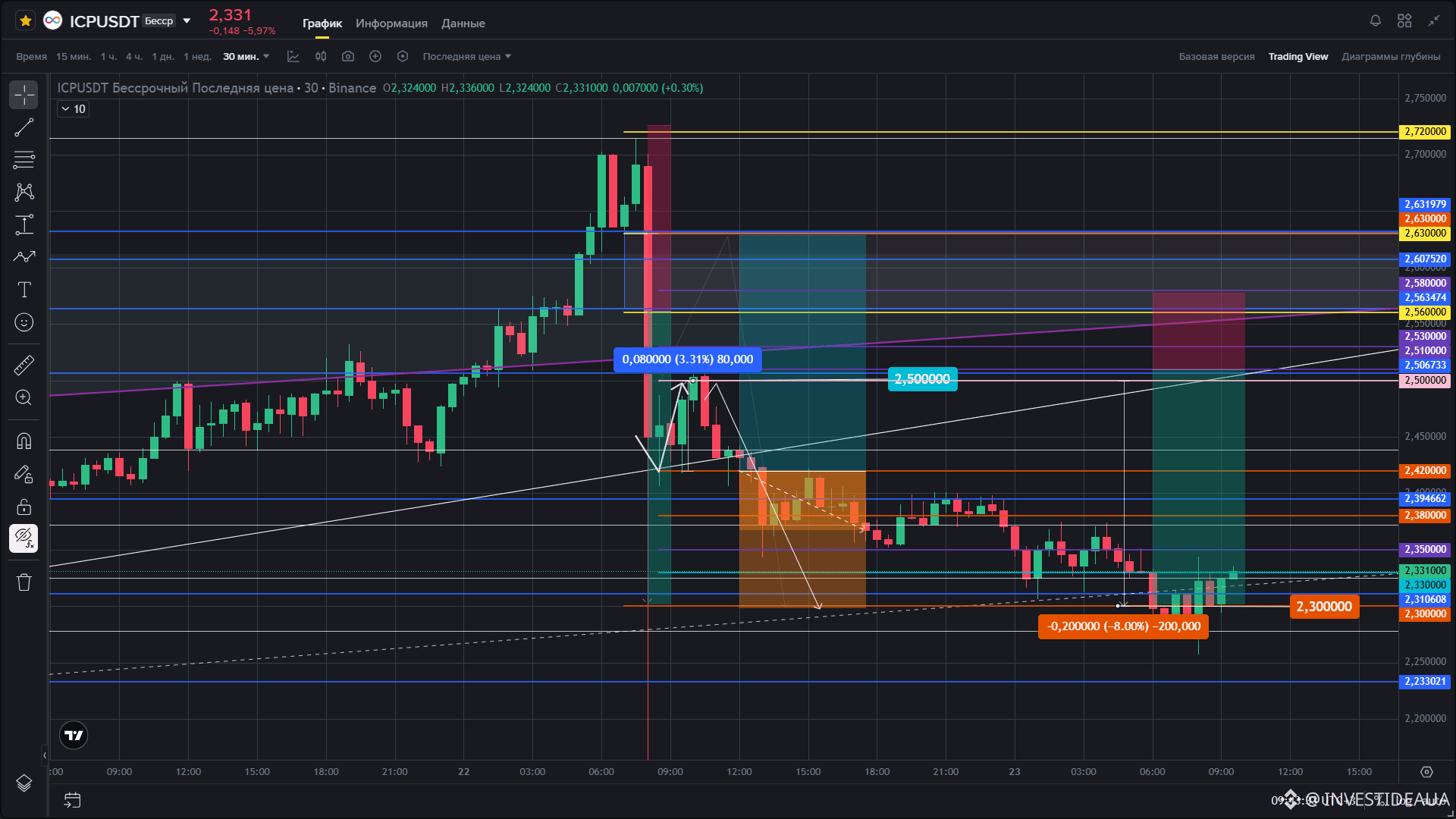Click the blue 2,631979 price axis label
The height and width of the screenshot is (819, 1456).
[x=1424, y=205]
